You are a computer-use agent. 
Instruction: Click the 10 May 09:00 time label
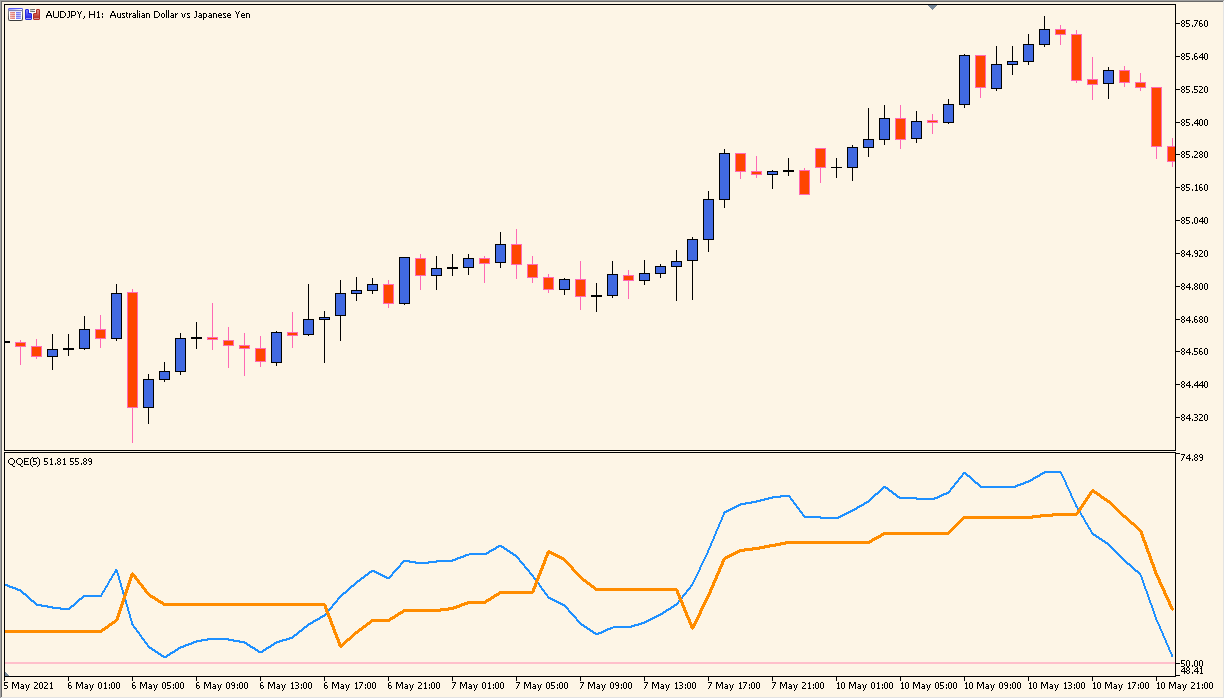tap(994, 686)
